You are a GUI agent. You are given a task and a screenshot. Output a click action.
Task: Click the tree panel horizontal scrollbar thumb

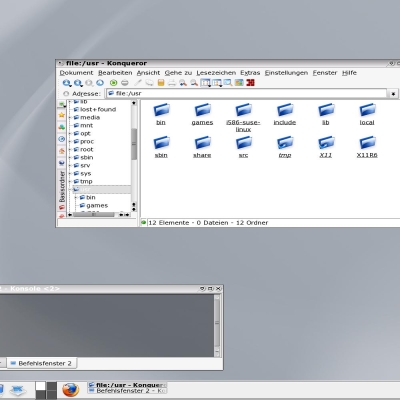(94, 215)
